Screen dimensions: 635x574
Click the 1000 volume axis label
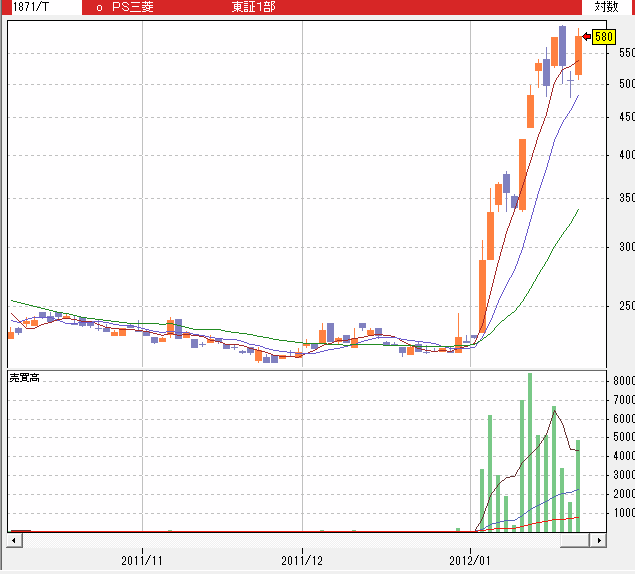click(x=624, y=513)
